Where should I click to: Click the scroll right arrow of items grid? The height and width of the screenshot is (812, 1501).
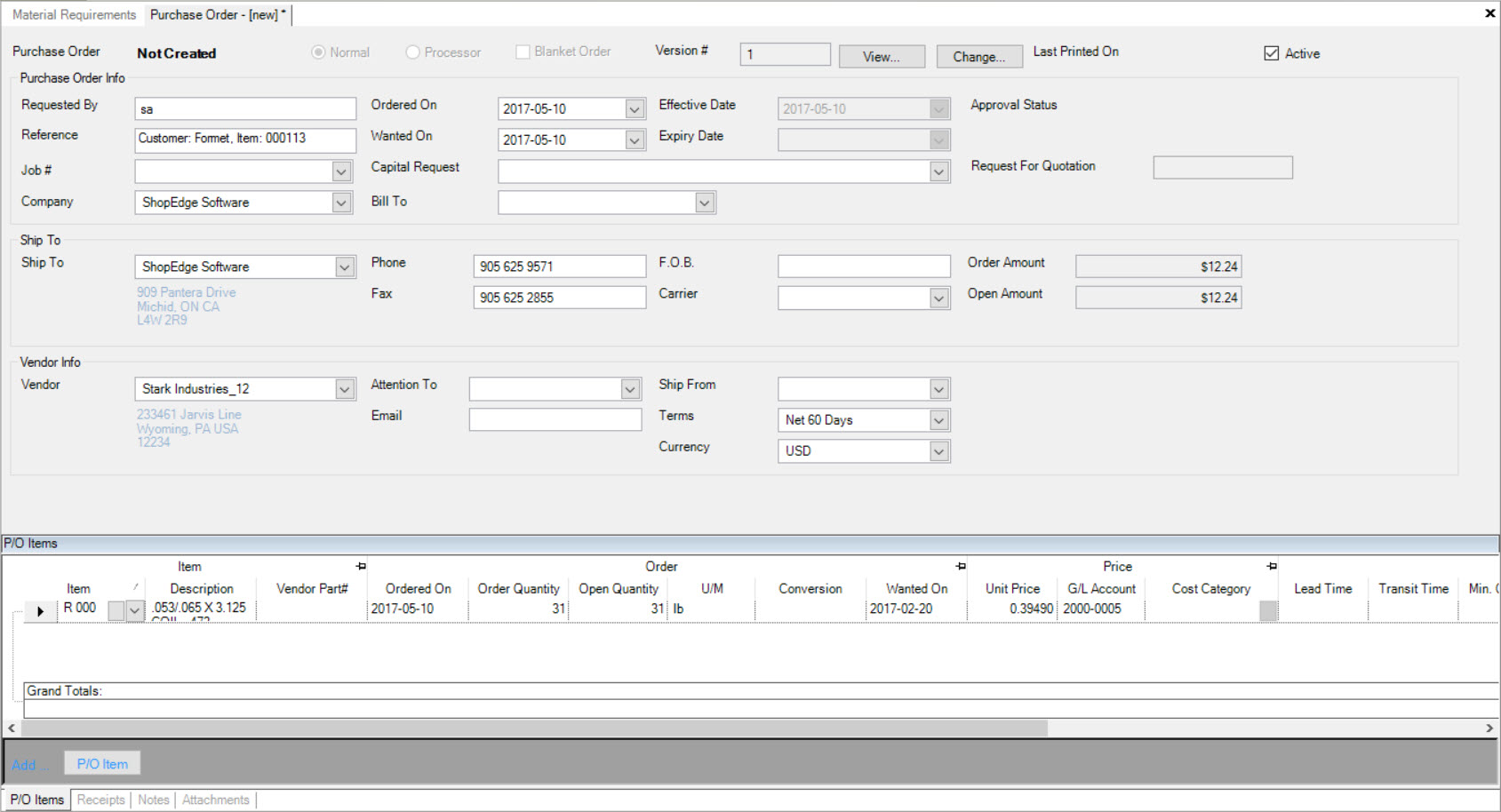coord(1489,728)
